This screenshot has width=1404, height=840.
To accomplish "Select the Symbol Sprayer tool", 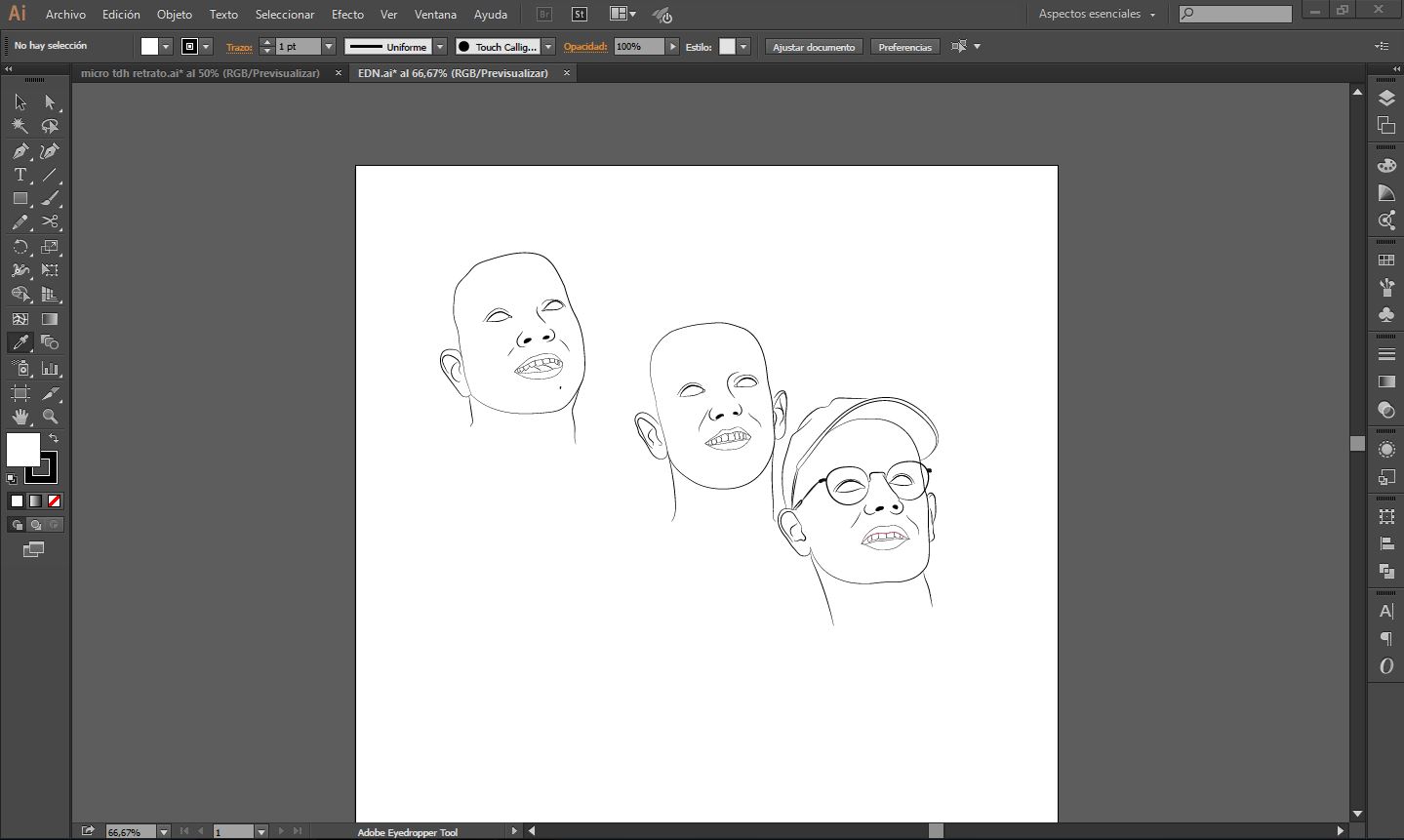I will [20, 369].
